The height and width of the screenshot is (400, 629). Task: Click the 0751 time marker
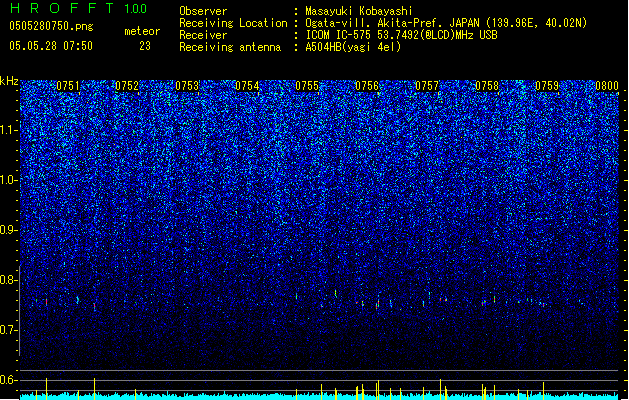(x=68, y=86)
